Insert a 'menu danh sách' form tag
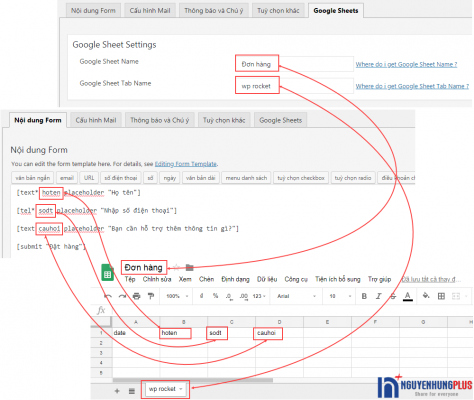Image resolution: width=474 pixels, height=400 pixels. (x=246, y=178)
